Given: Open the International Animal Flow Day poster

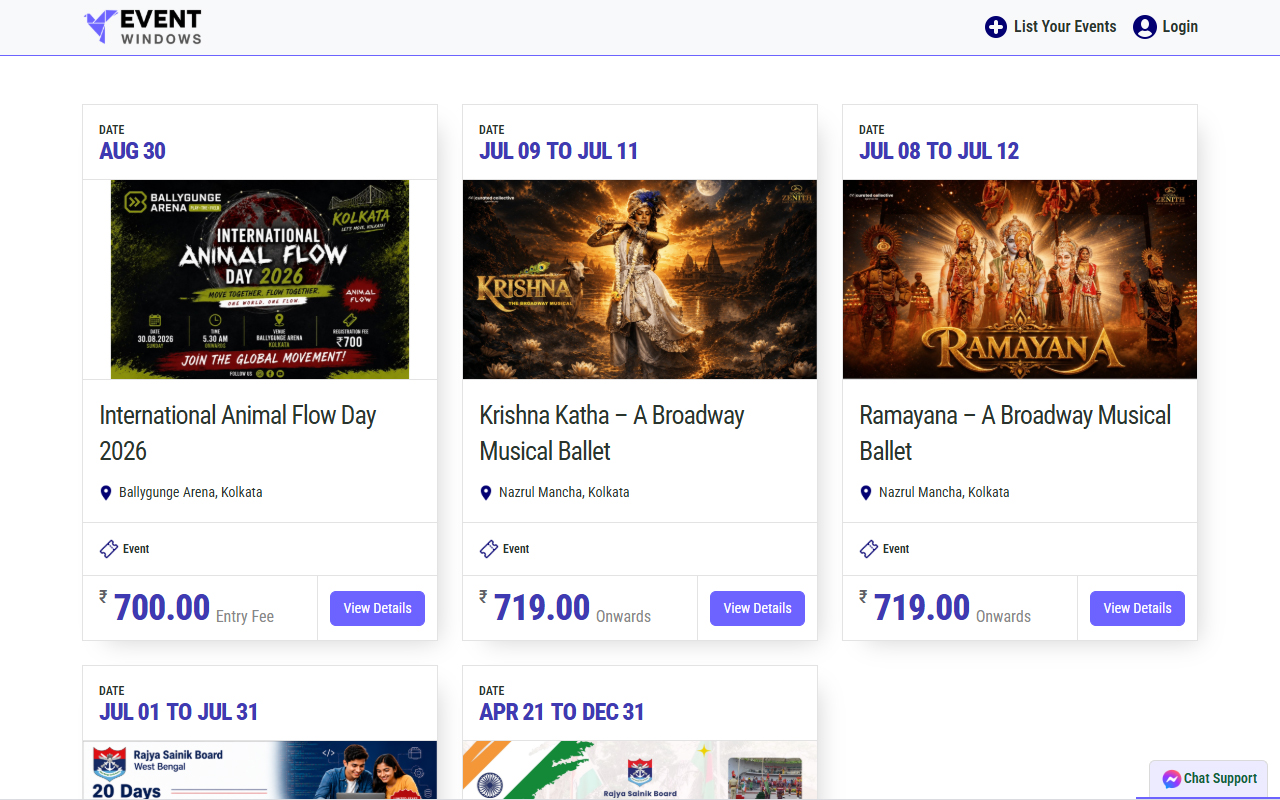Looking at the screenshot, I should (260, 279).
